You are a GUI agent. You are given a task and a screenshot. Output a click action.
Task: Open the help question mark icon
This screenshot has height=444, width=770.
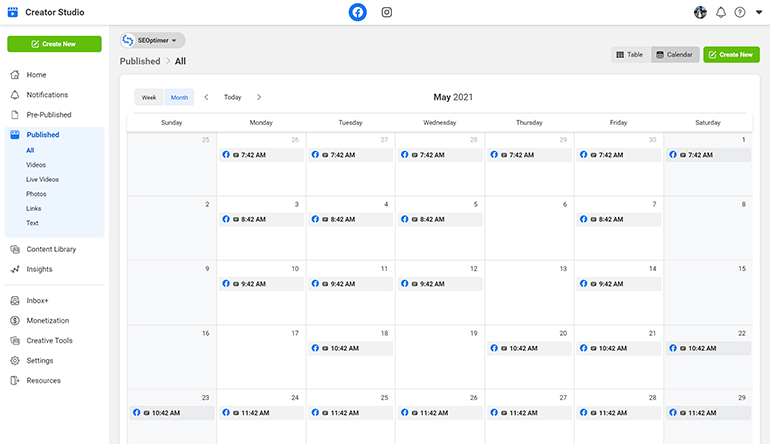[x=739, y=12]
